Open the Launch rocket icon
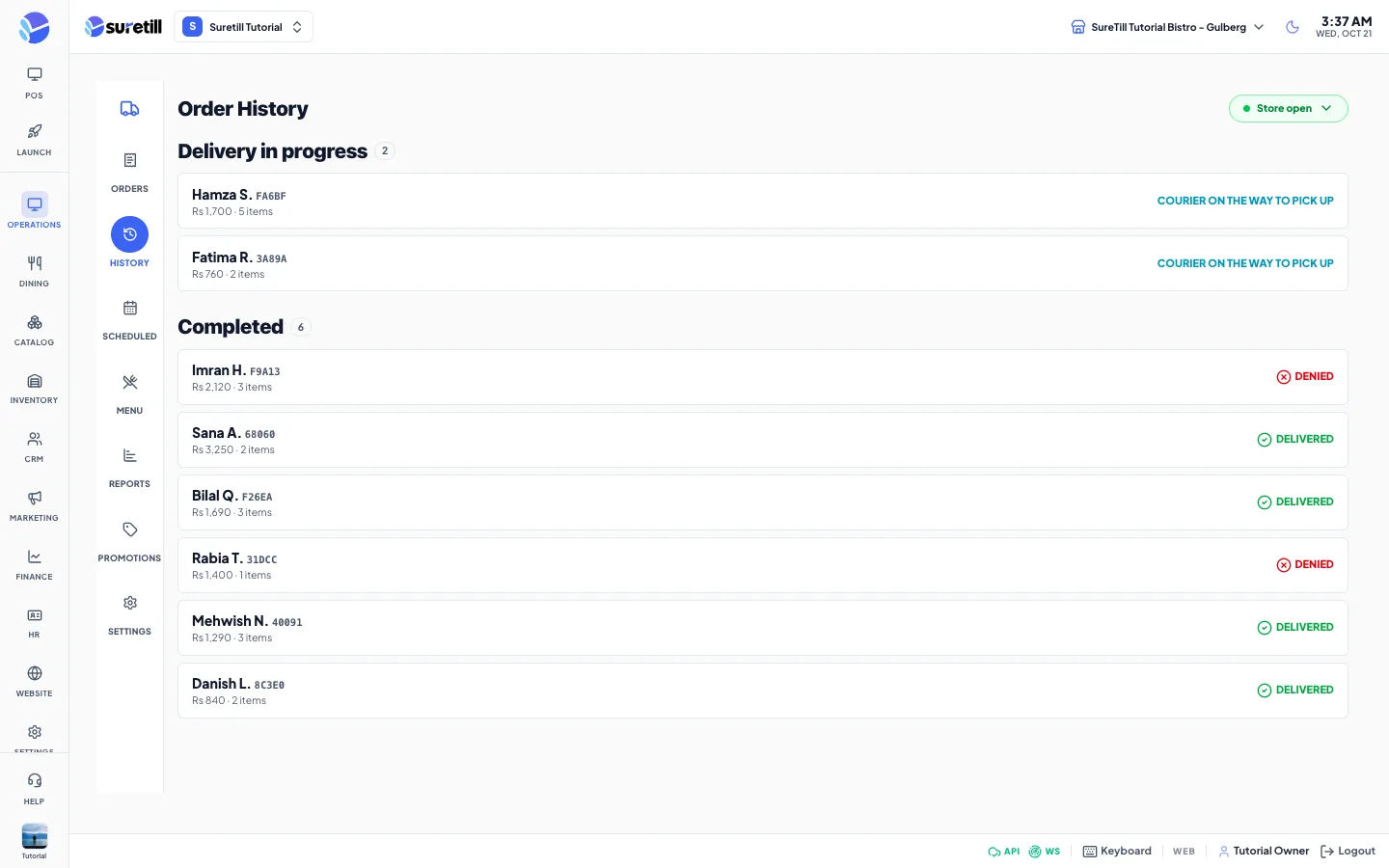The width and height of the screenshot is (1389, 868). [34, 132]
